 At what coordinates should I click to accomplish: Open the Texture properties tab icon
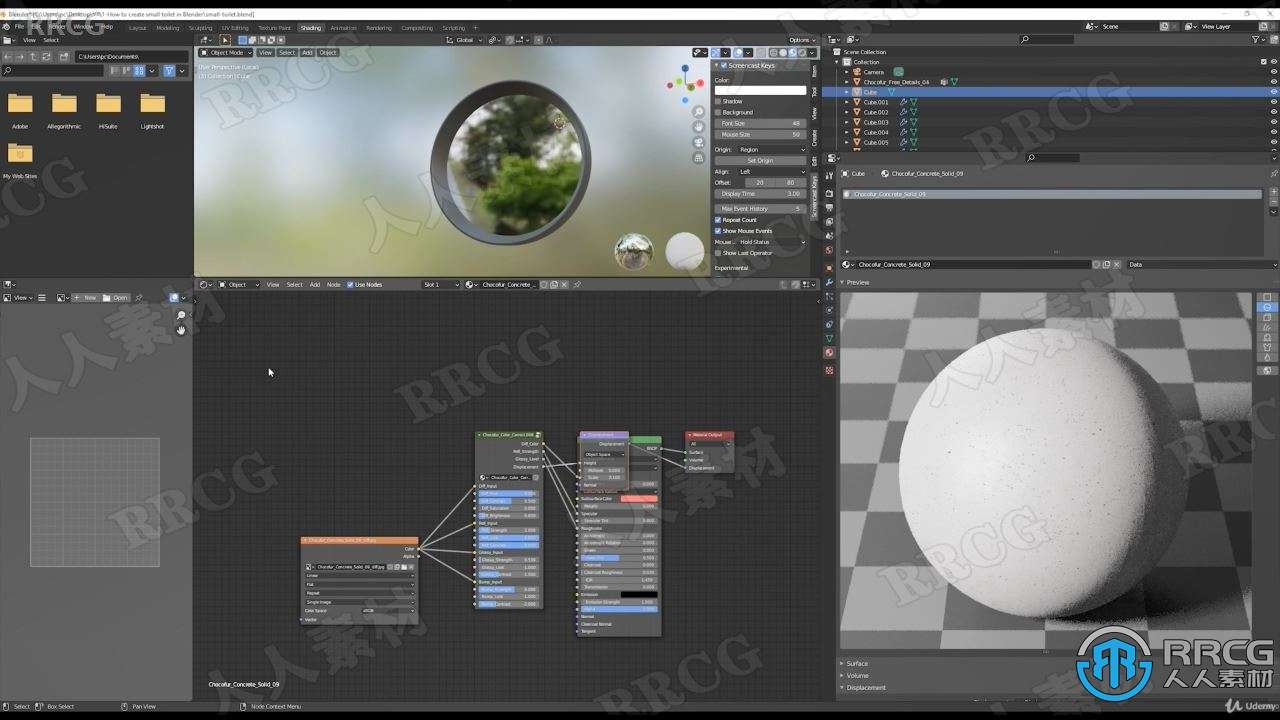(829, 370)
